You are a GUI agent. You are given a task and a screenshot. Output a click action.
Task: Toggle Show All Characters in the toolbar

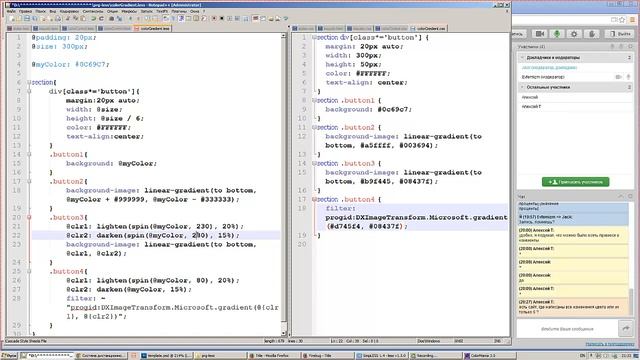(173, 18)
